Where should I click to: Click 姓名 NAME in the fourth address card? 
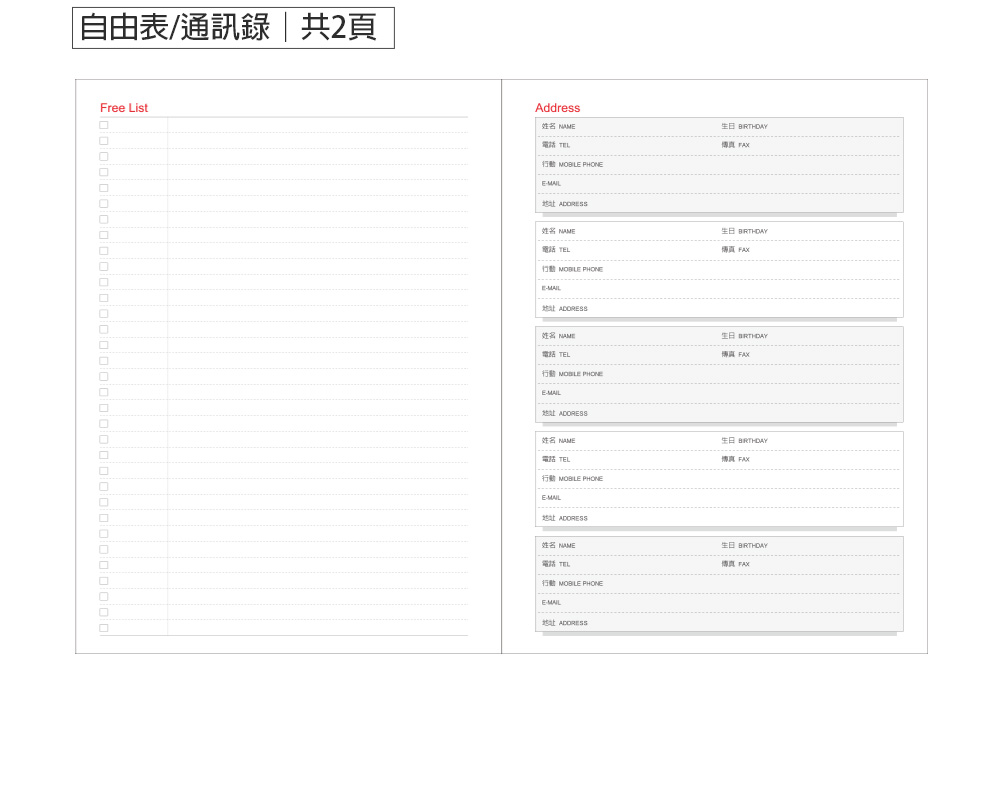tap(559, 441)
